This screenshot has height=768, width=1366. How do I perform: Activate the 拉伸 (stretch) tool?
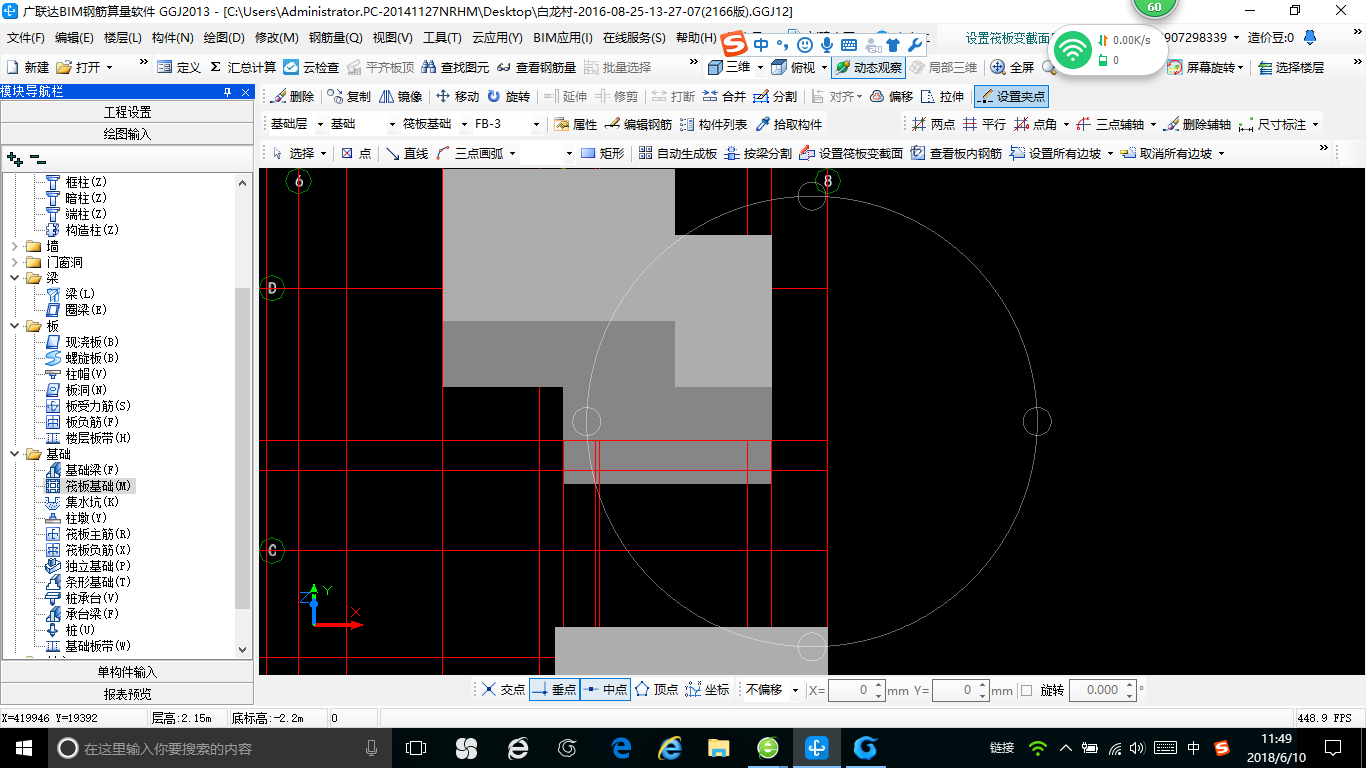tap(943, 97)
